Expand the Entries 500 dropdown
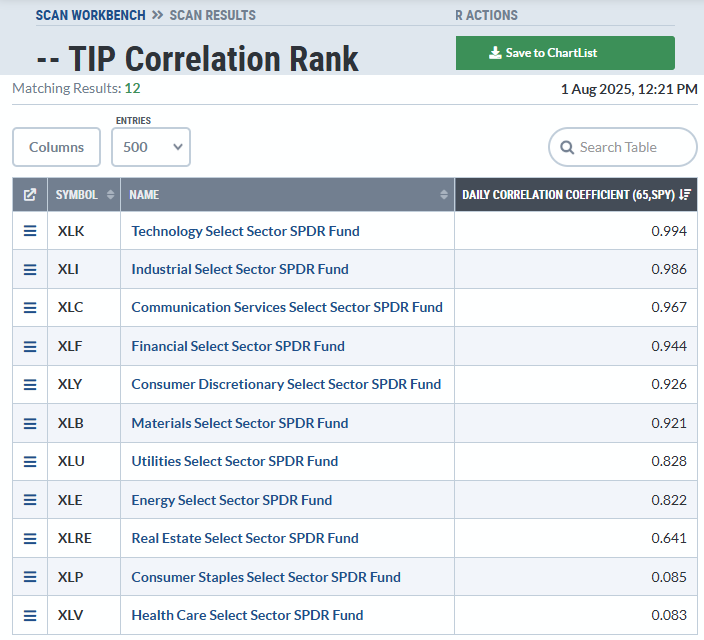Image resolution: width=704 pixels, height=640 pixels. pyautogui.click(x=151, y=147)
